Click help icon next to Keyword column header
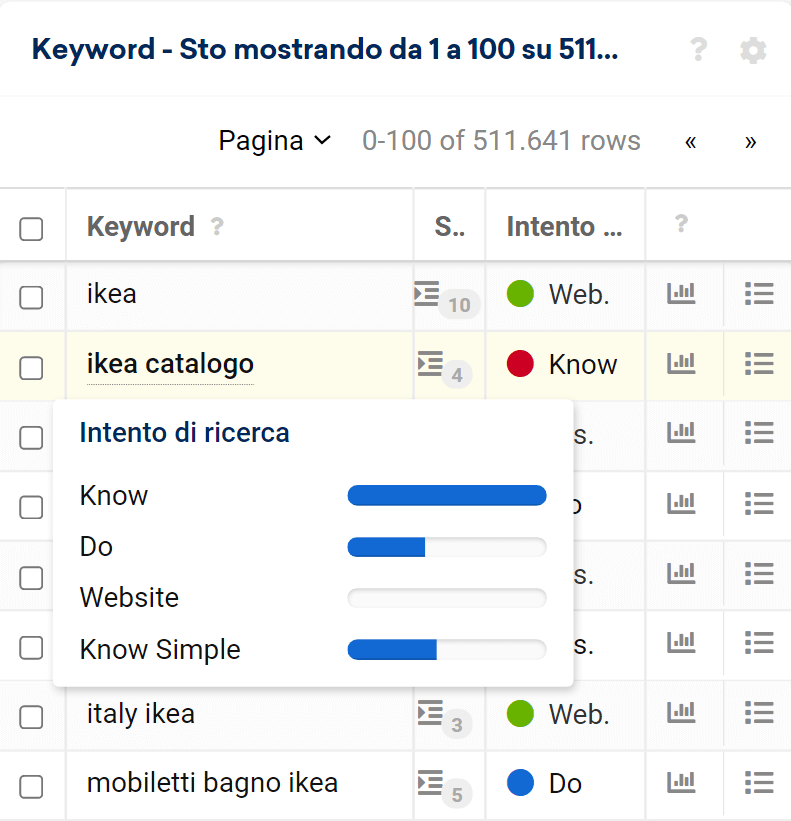The width and height of the screenshot is (791, 821). [217, 227]
